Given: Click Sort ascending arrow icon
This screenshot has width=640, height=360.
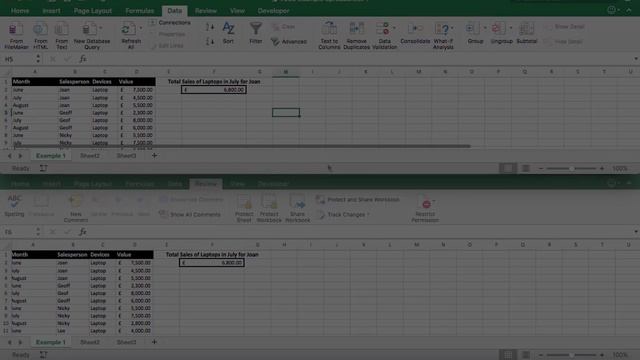Looking at the screenshot, I should pos(209,27).
